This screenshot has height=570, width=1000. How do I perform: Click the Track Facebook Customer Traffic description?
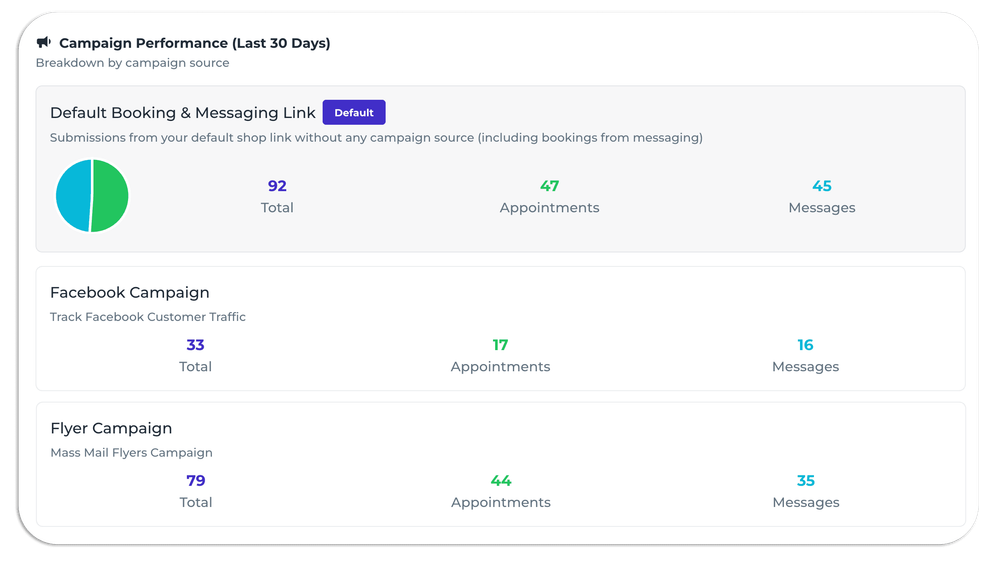(x=148, y=317)
